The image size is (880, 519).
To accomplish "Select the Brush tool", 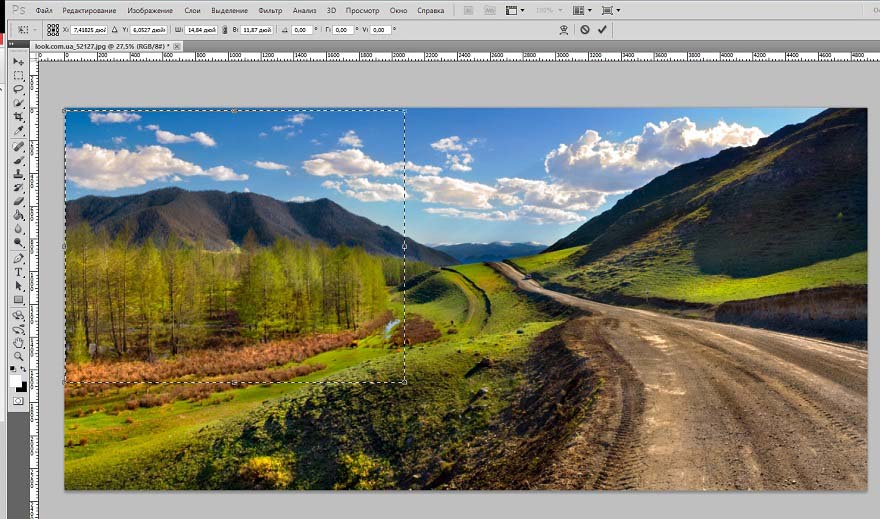I will [19, 160].
